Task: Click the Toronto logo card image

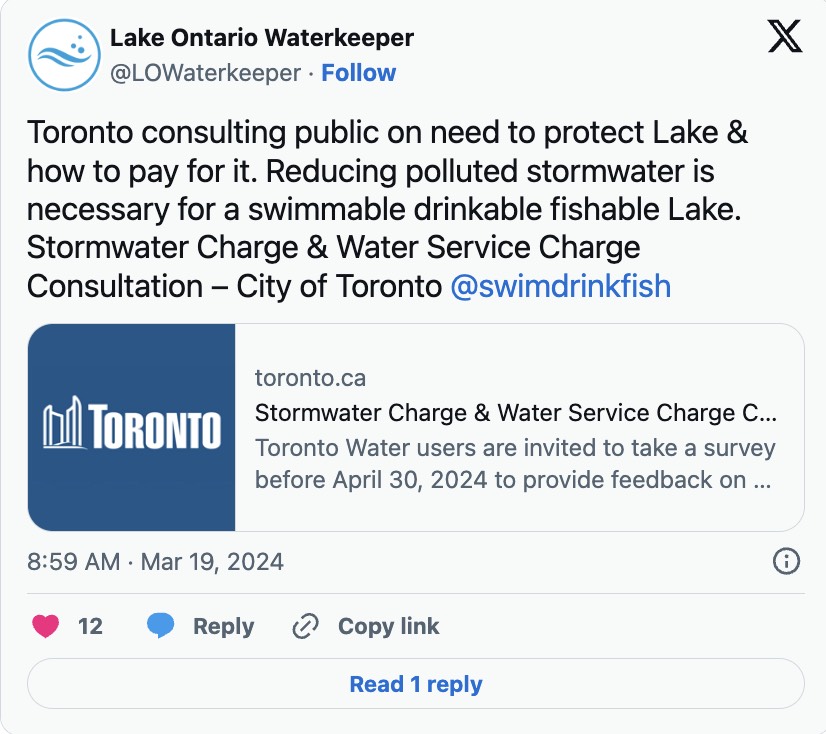Action: point(132,427)
